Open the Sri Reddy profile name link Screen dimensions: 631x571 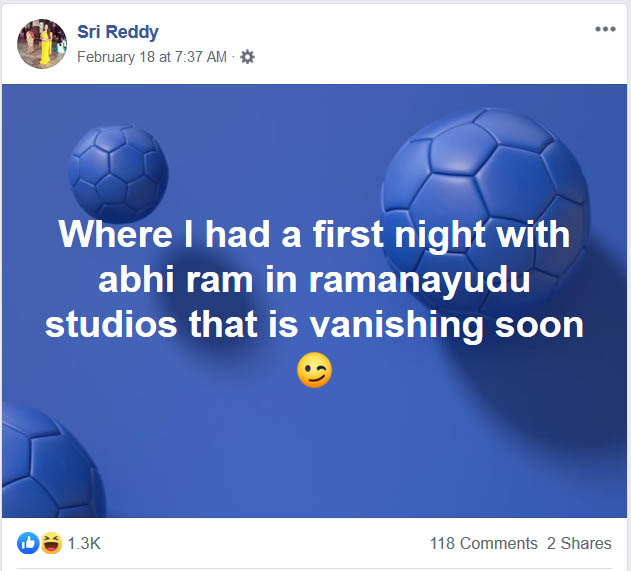point(117,33)
